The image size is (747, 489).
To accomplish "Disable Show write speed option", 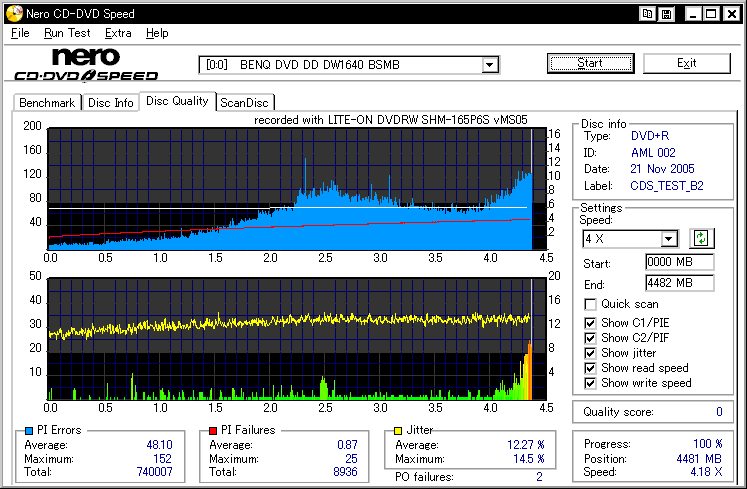I will [x=590, y=383].
